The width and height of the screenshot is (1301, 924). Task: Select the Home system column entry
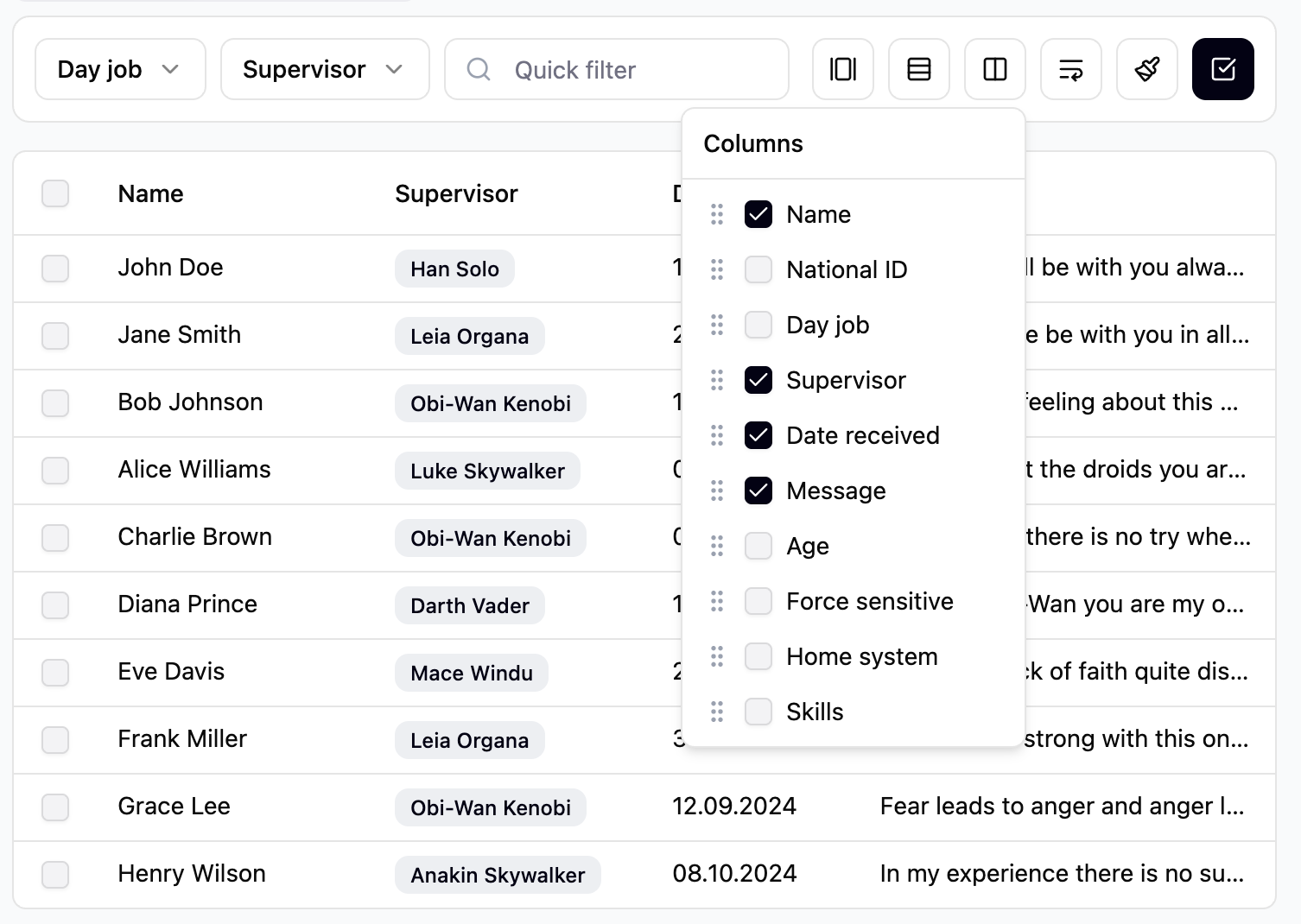[x=860, y=656]
